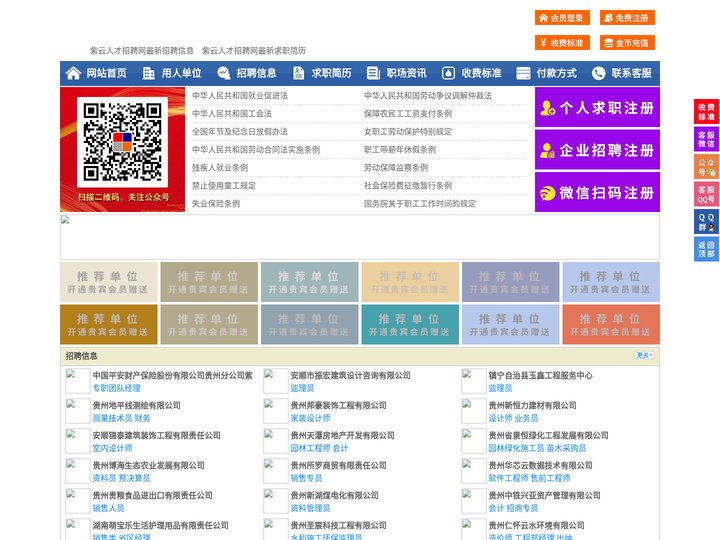The image size is (720, 540).
Task: Open the 联系客服 menu item
Action: tap(631, 73)
